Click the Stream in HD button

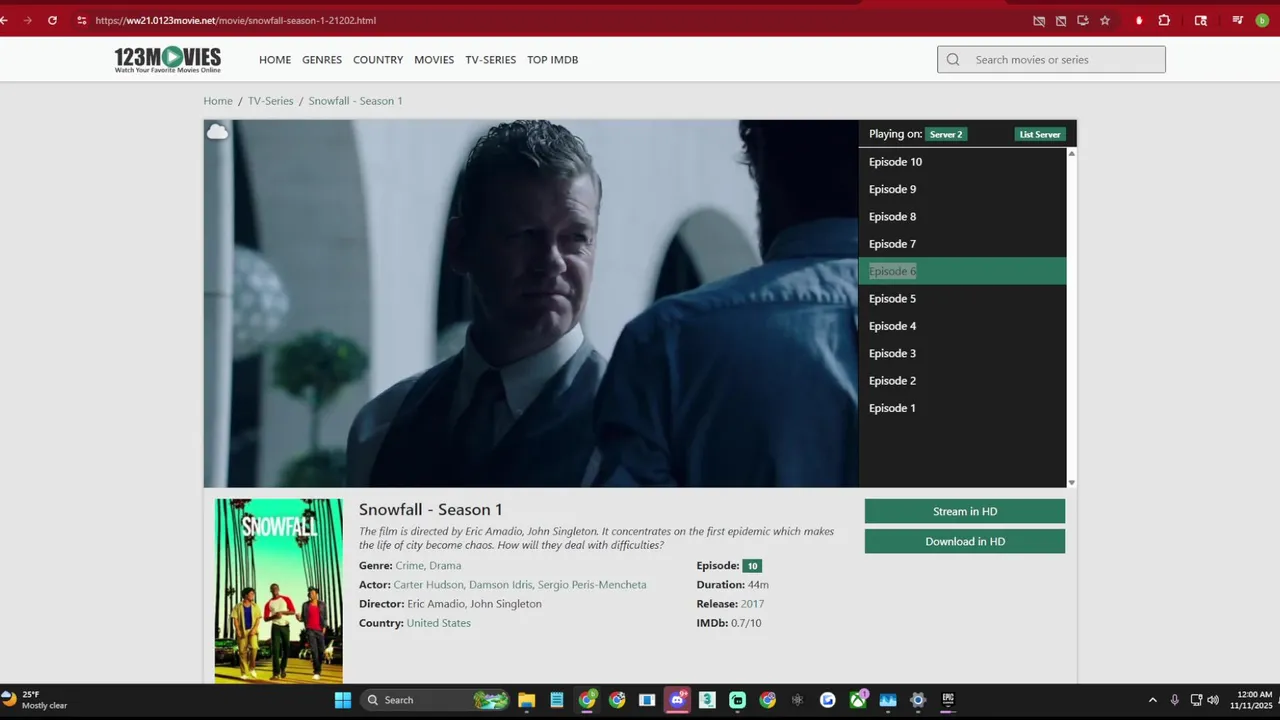965,511
